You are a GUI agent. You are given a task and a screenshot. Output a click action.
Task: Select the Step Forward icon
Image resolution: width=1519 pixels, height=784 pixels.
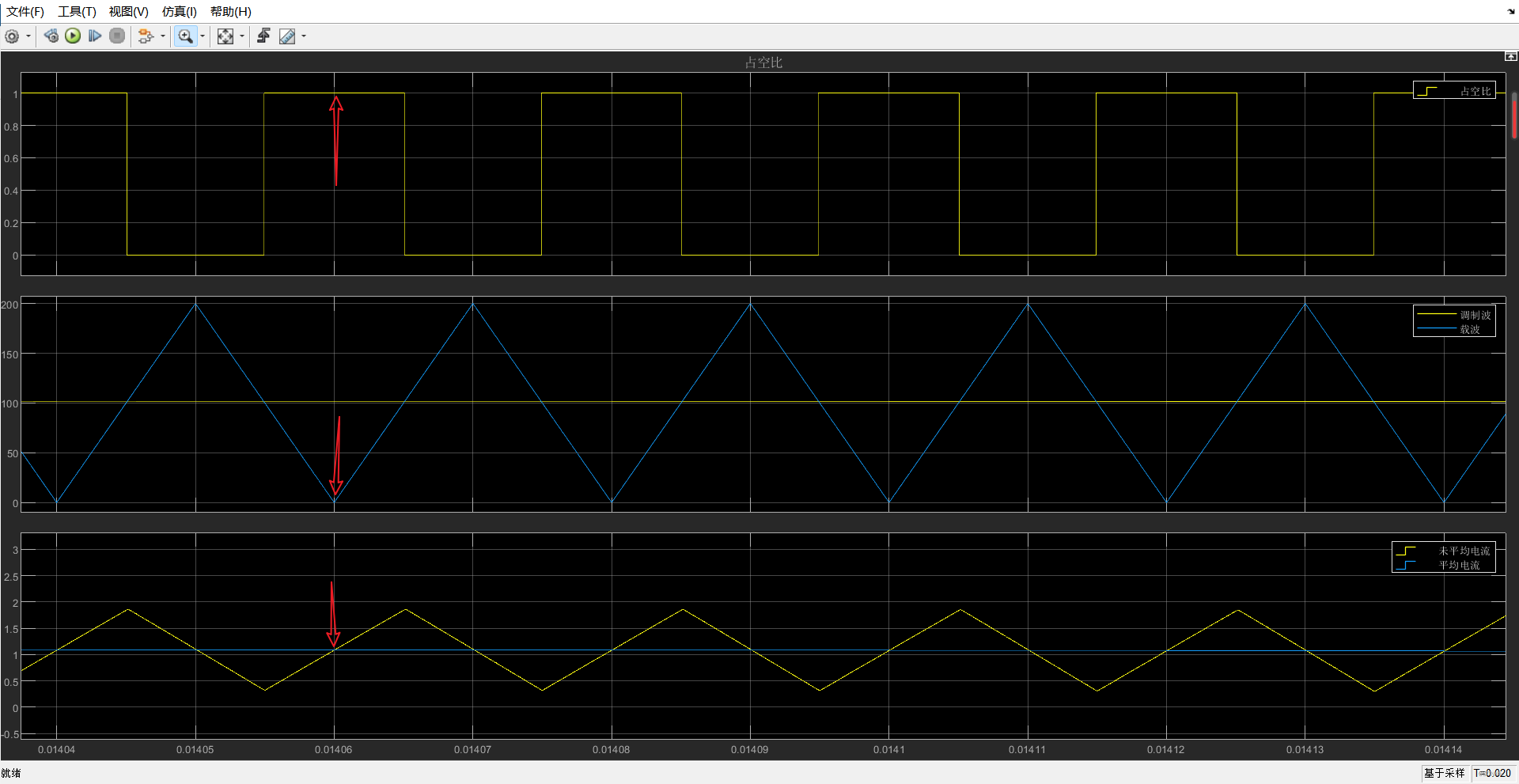coord(95,36)
